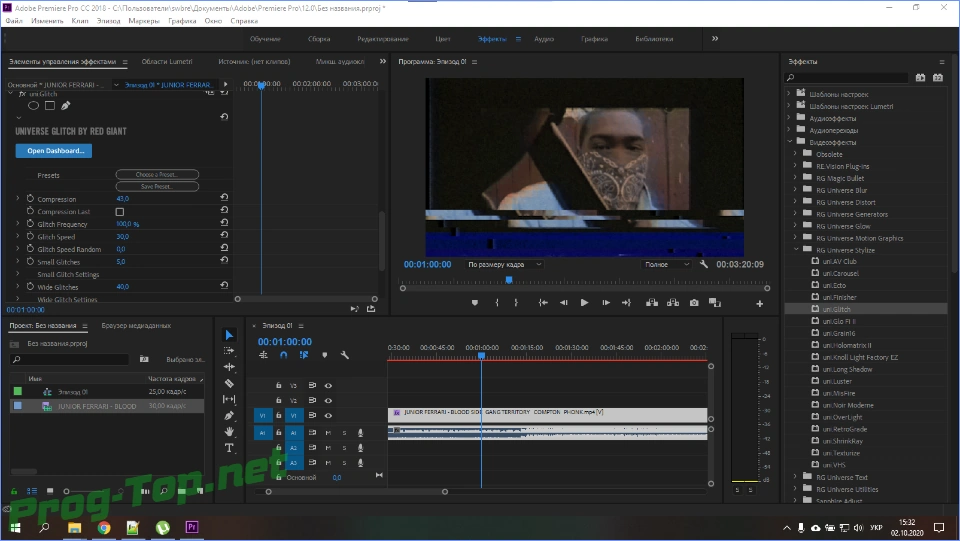
Task: Reset the Compression parameter
Action: pos(224,198)
